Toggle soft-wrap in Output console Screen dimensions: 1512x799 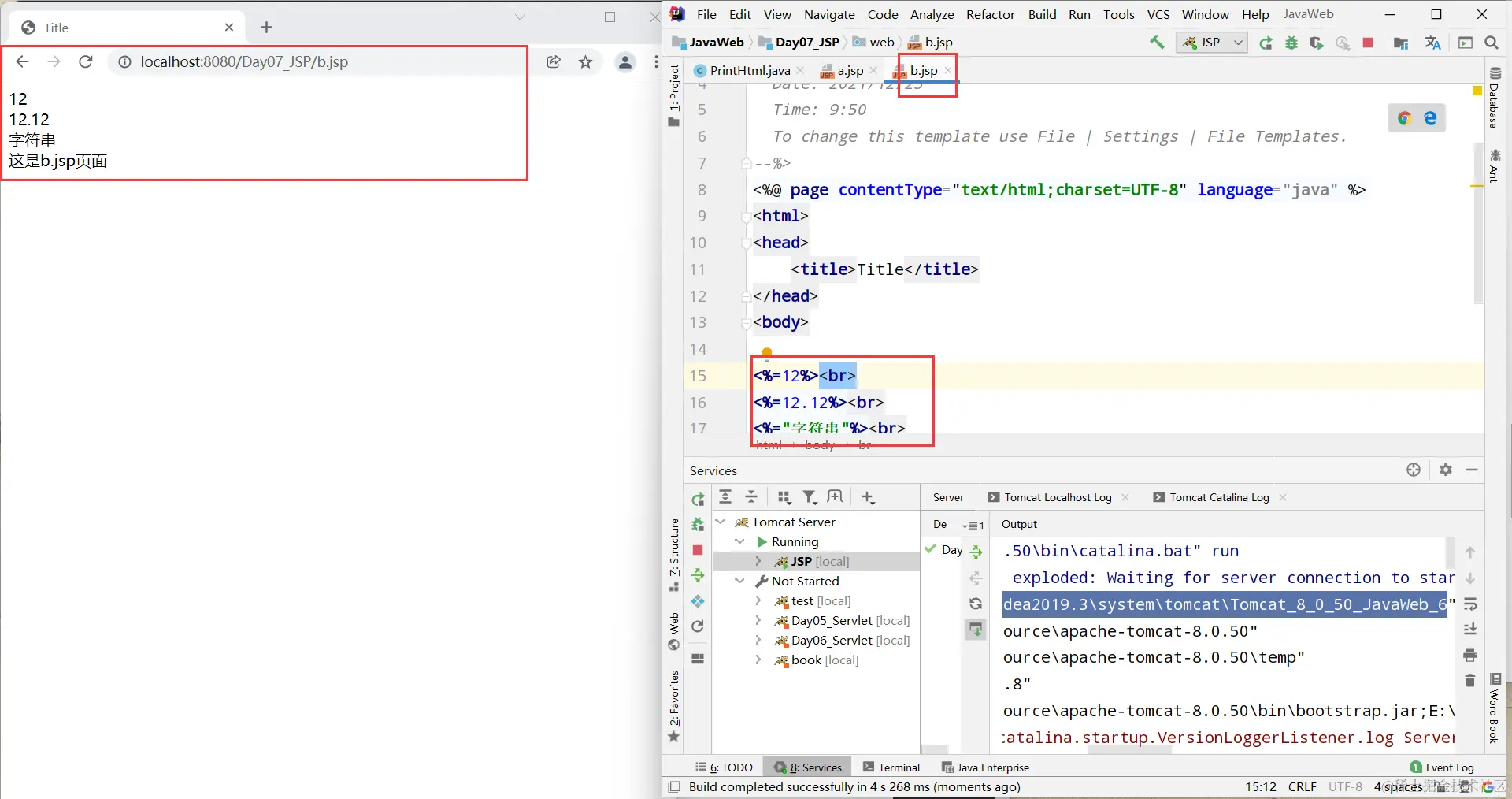point(1470,604)
